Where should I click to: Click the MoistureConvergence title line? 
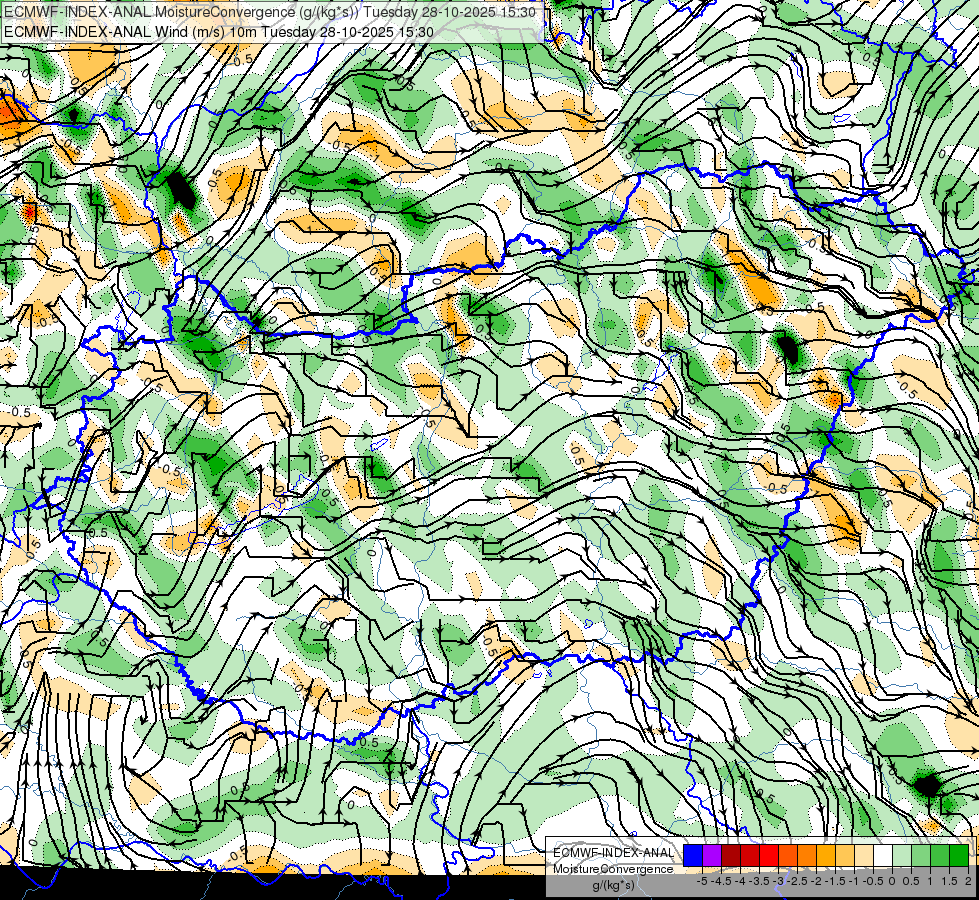[x=270, y=12]
